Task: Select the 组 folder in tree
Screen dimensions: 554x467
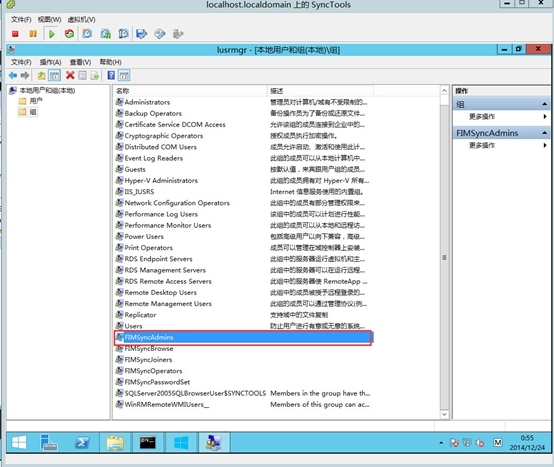Action: tap(33, 112)
